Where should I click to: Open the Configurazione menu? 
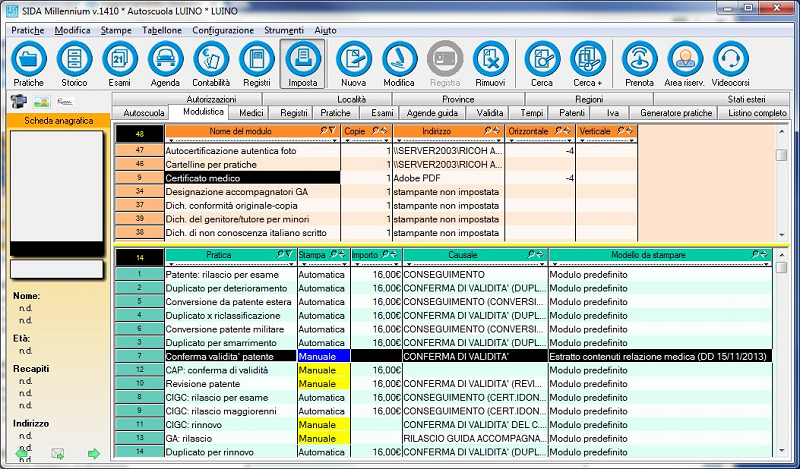point(222,31)
